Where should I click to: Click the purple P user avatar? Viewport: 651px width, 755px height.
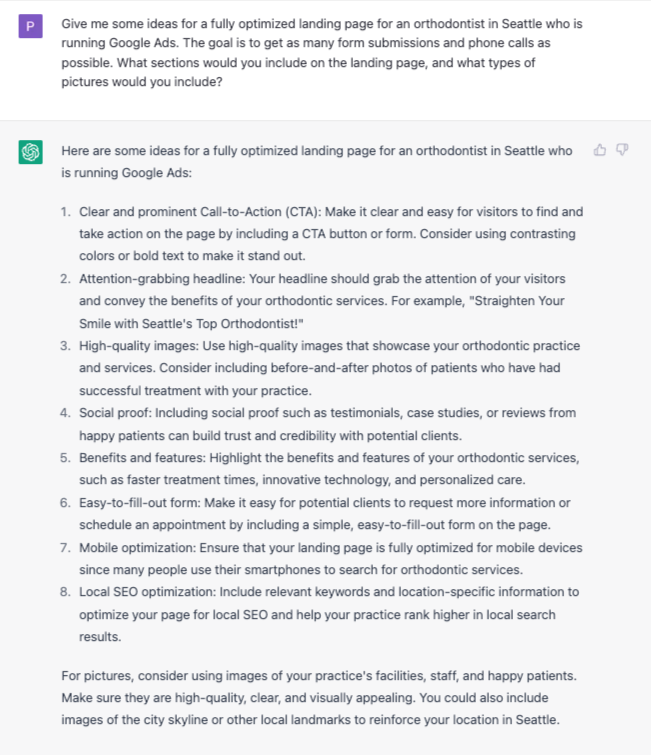pos(30,26)
